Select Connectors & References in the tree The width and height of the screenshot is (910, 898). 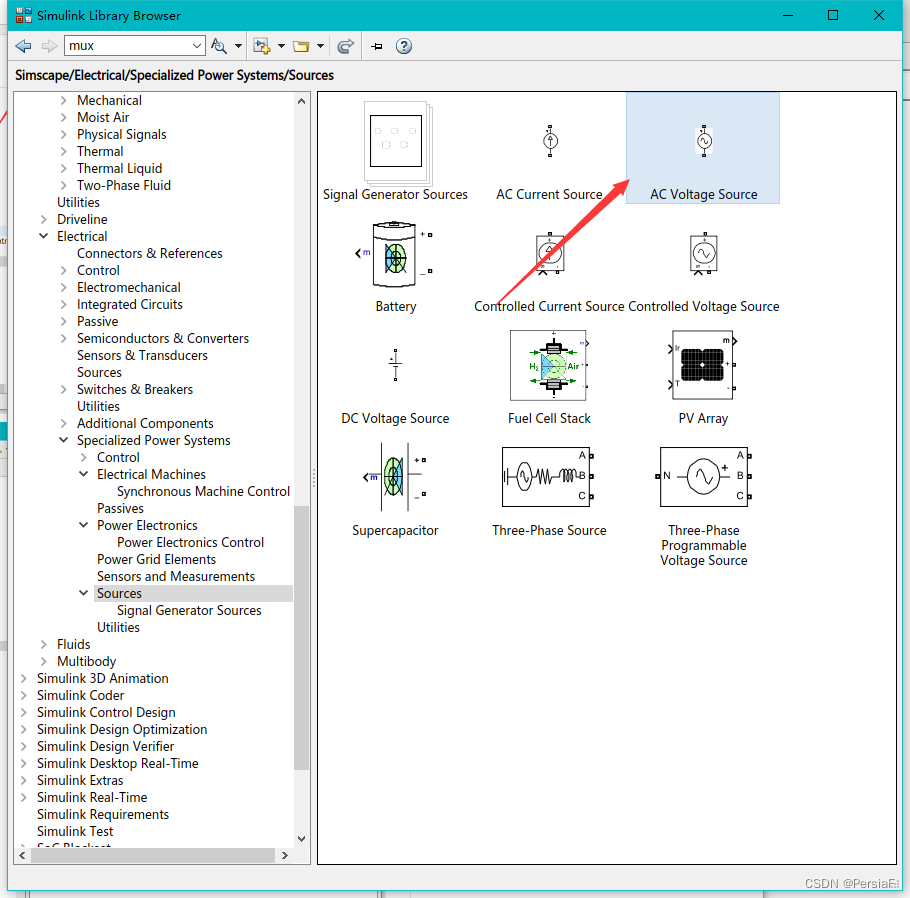150,254
